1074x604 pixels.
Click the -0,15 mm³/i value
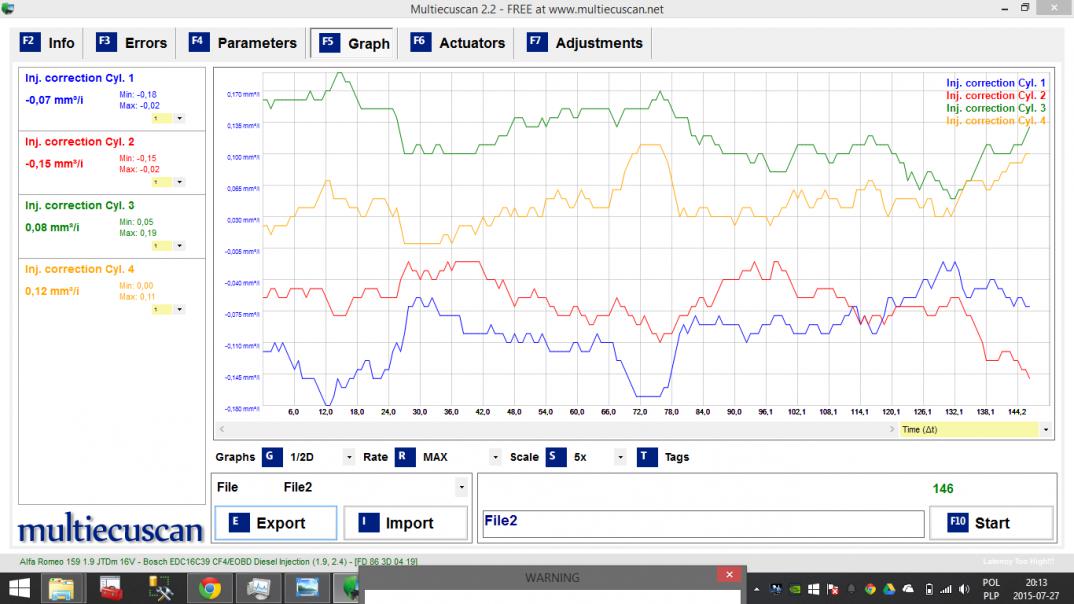click(54, 164)
